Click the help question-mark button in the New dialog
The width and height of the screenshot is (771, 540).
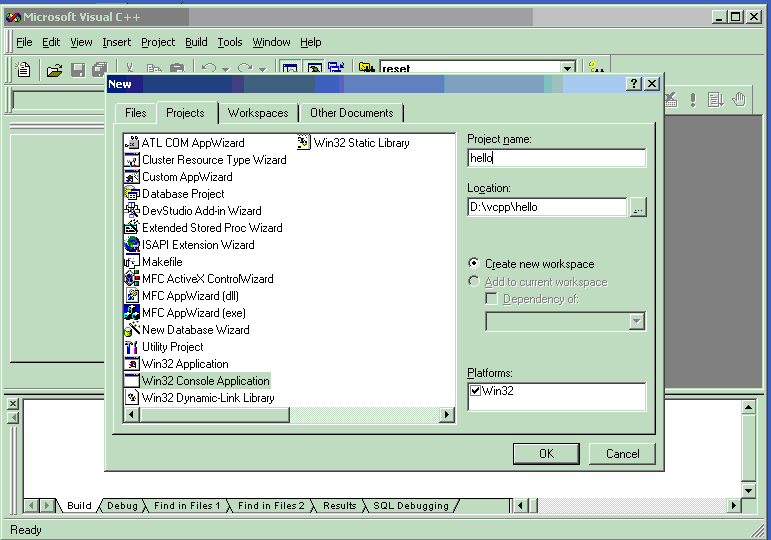coord(633,84)
